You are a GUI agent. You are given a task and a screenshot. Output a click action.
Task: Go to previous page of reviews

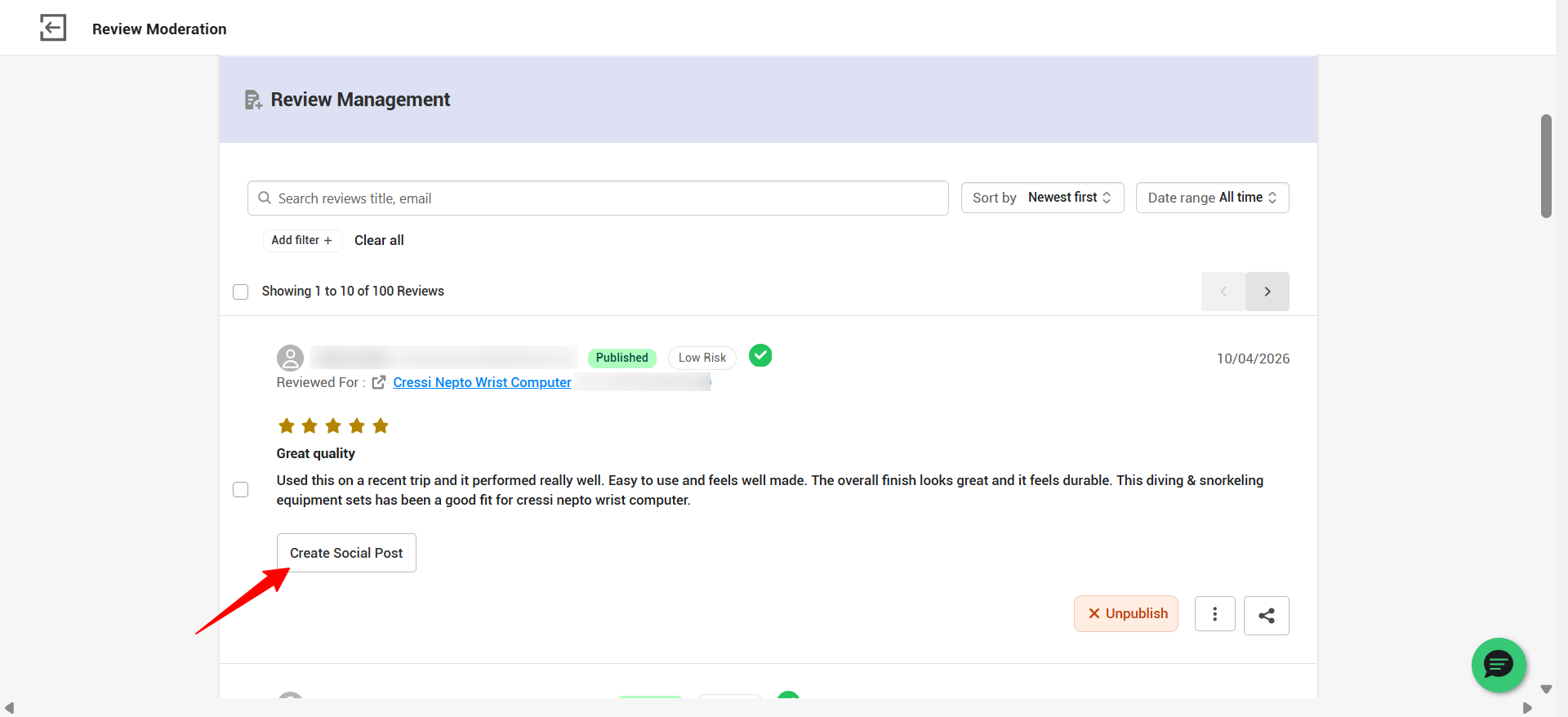pyautogui.click(x=1223, y=292)
